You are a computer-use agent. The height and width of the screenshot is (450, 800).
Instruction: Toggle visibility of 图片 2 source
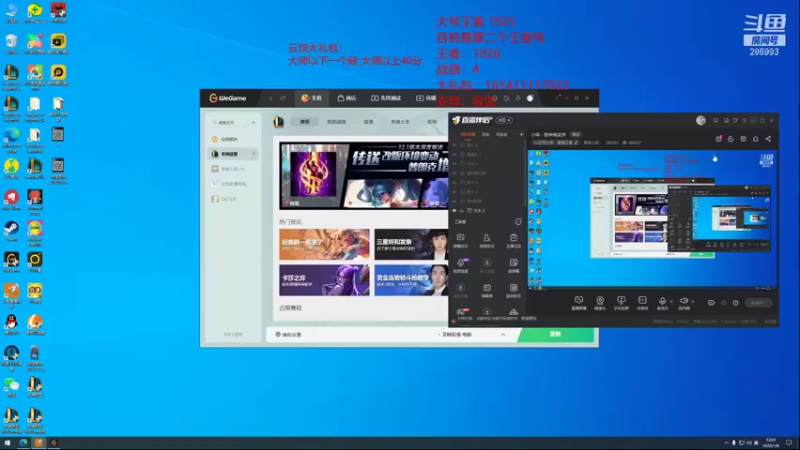pyautogui.click(x=454, y=192)
